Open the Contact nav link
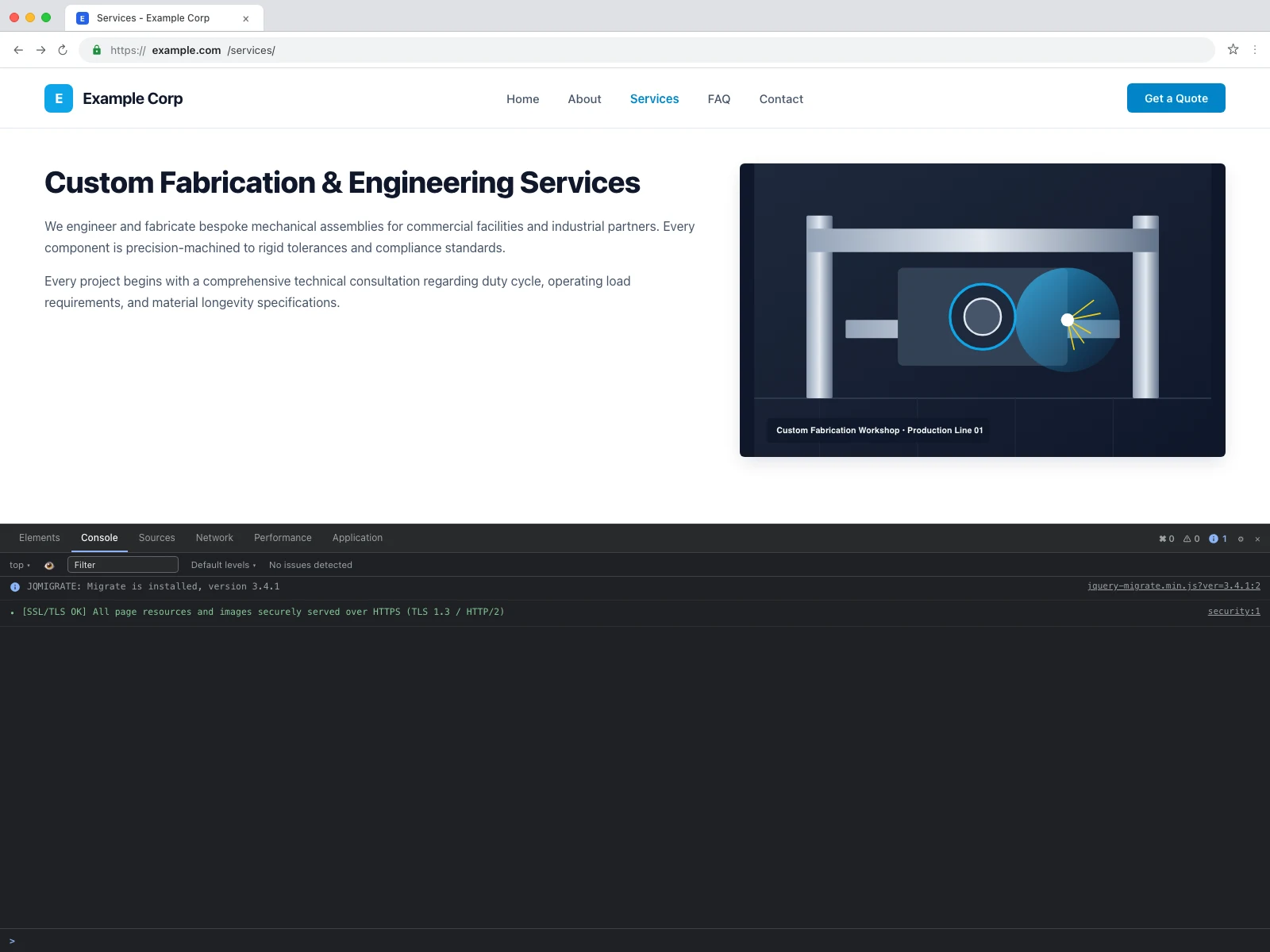This screenshot has width=1270, height=952. (781, 99)
